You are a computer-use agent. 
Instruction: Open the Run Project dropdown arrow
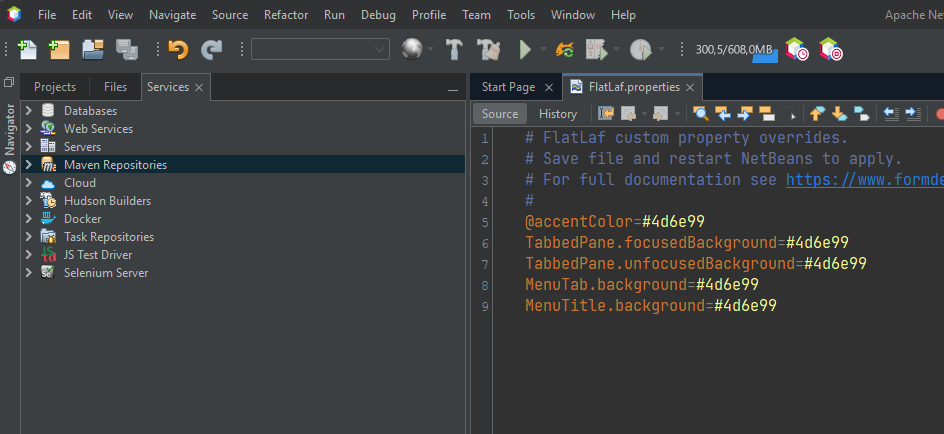(543, 49)
